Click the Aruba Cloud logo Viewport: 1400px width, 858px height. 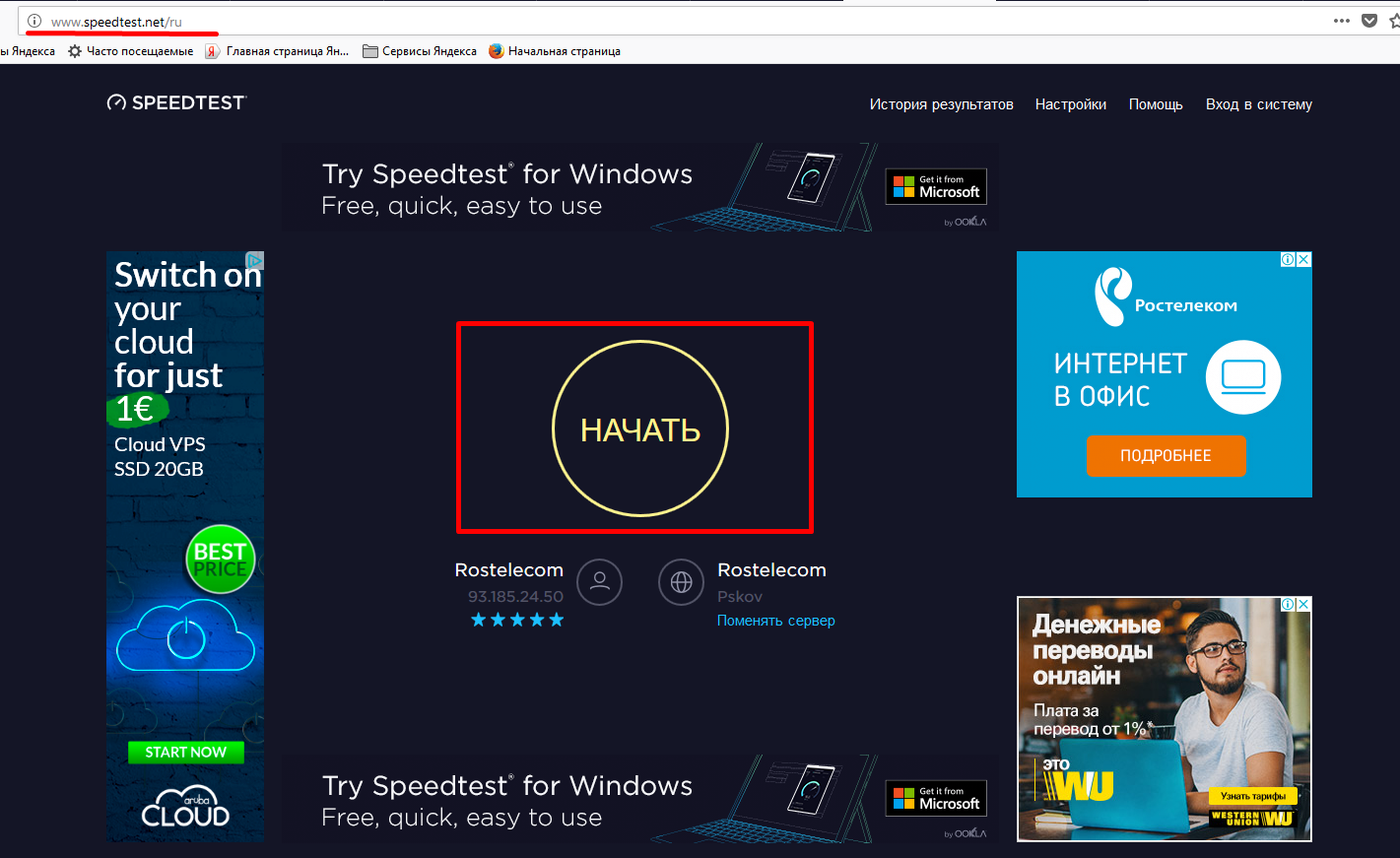click(x=185, y=807)
